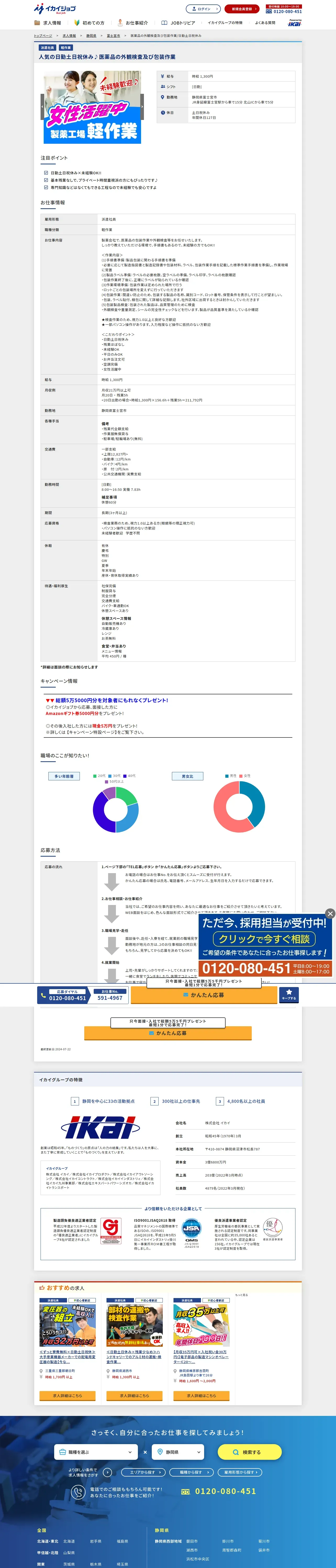Check the 基本残業なしで checkbox item
Viewport: 336px width, 1568px height.
click(46, 180)
